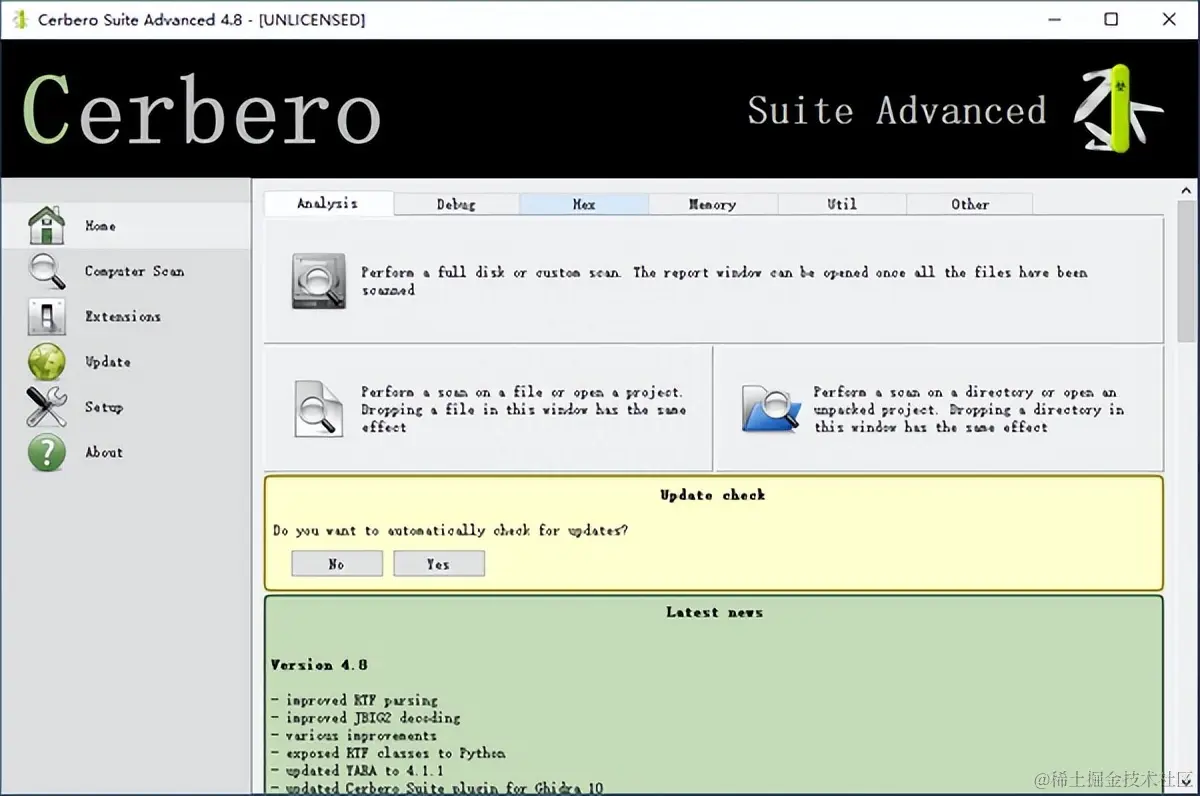Accept automatic update checks with Yes

coord(439,564)
